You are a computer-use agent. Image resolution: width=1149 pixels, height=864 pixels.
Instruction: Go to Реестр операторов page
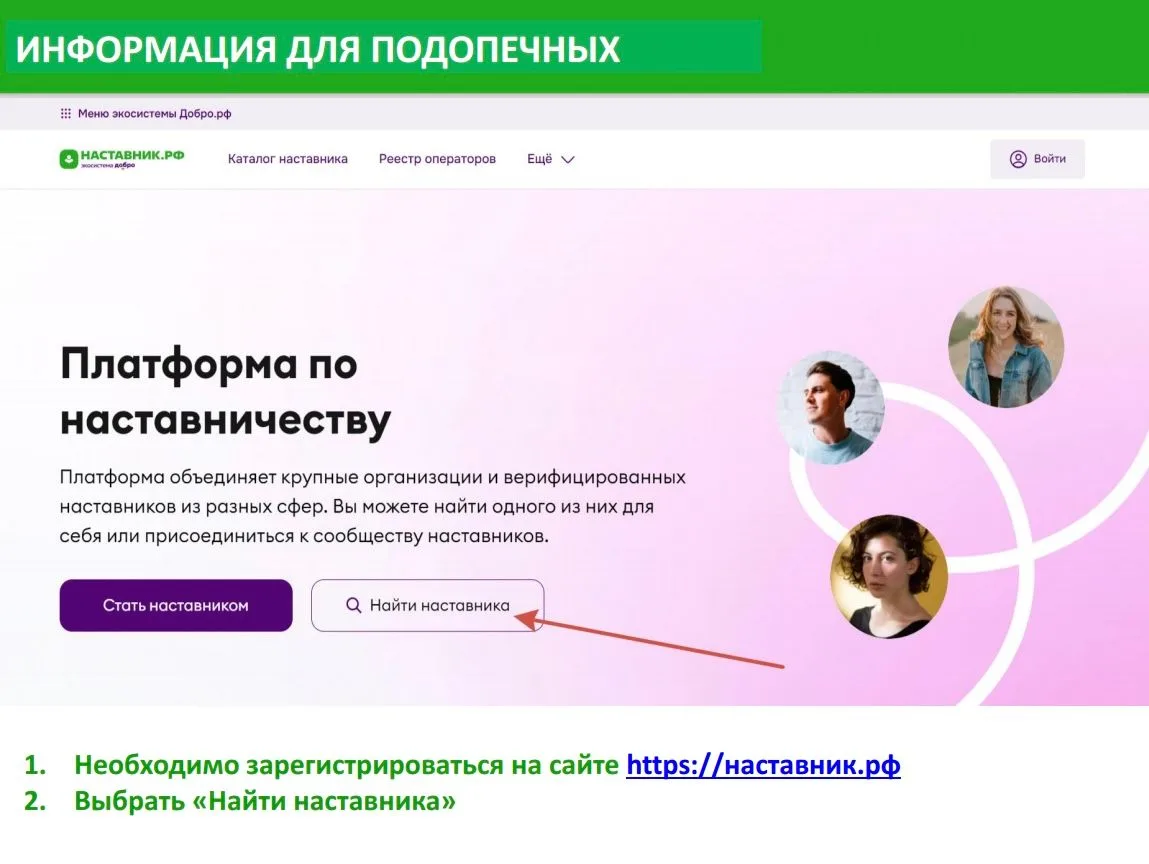tap(437, 159)
